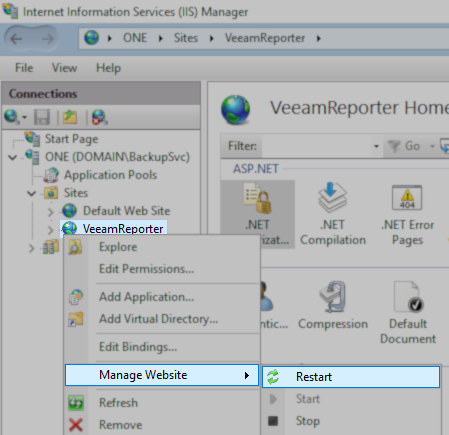The width and height of the screenshot is (449, 435).
Task: Collapse the Sites tree node
Action: 31,193
